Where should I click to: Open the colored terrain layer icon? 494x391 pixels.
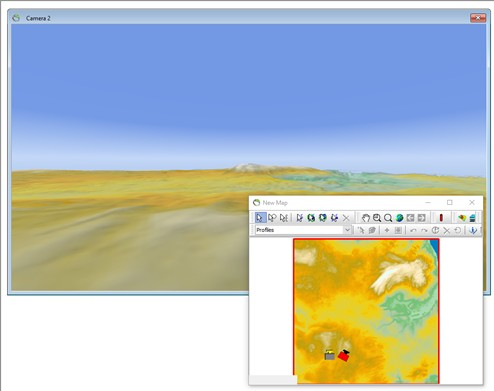462,218
